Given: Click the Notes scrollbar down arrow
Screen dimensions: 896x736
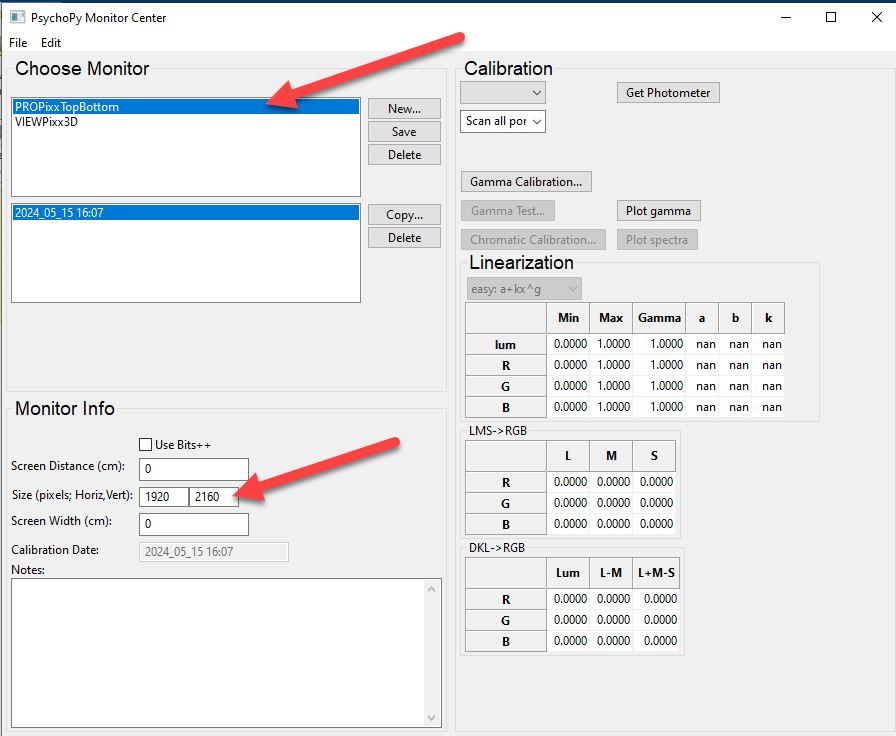Looking at the screenshot, I should coord(433,718).
